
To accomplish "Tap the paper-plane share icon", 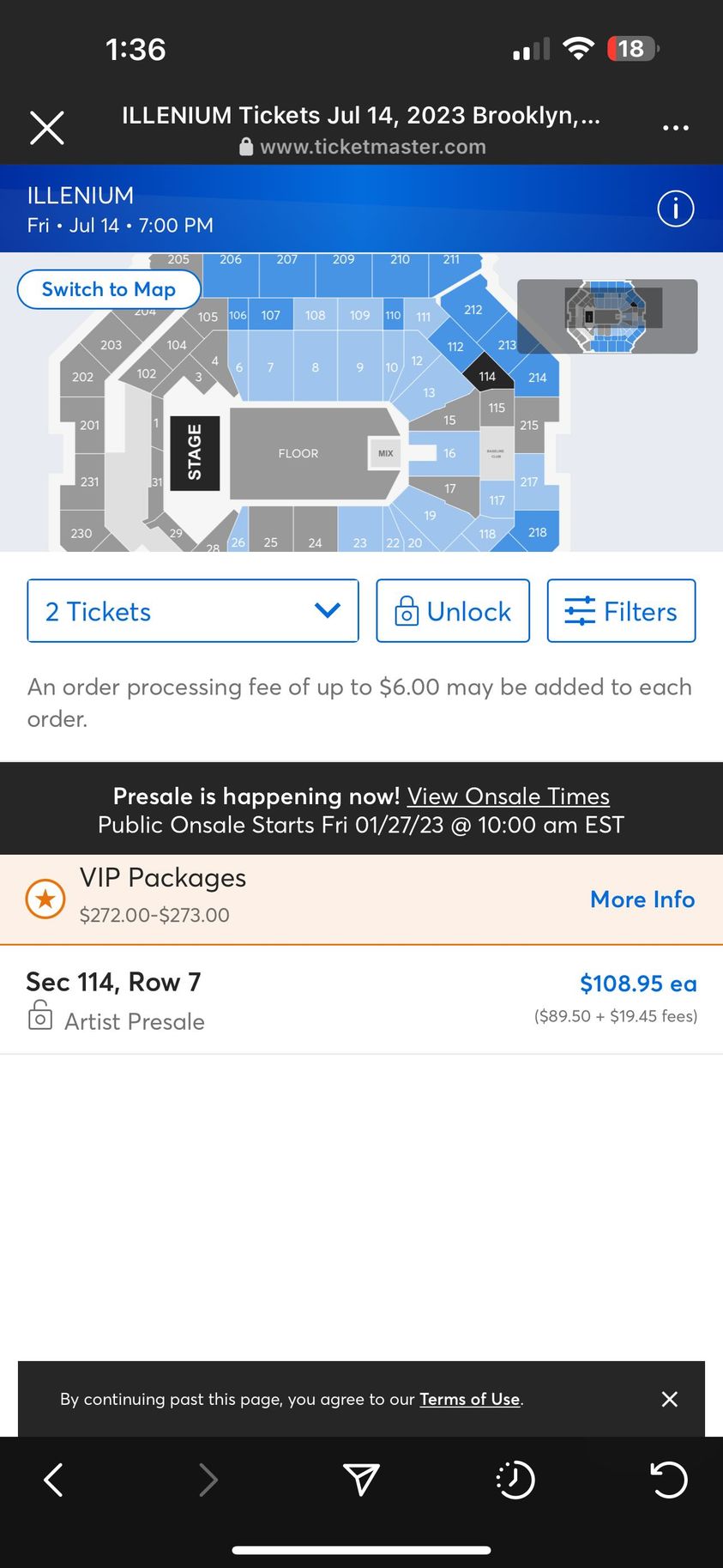I will click(361, 1480).
